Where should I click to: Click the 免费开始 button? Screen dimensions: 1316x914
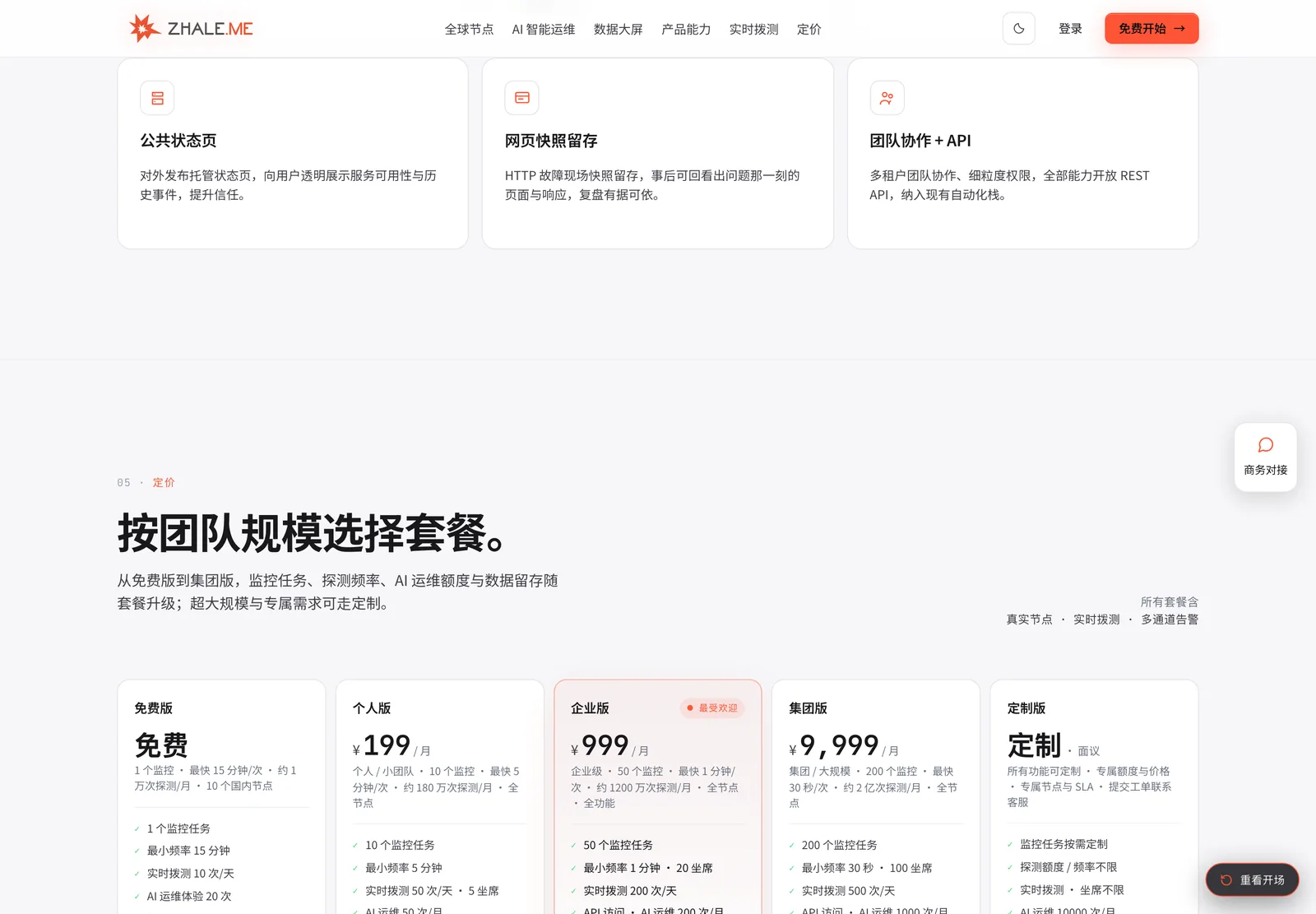(x=1151, y=29)
